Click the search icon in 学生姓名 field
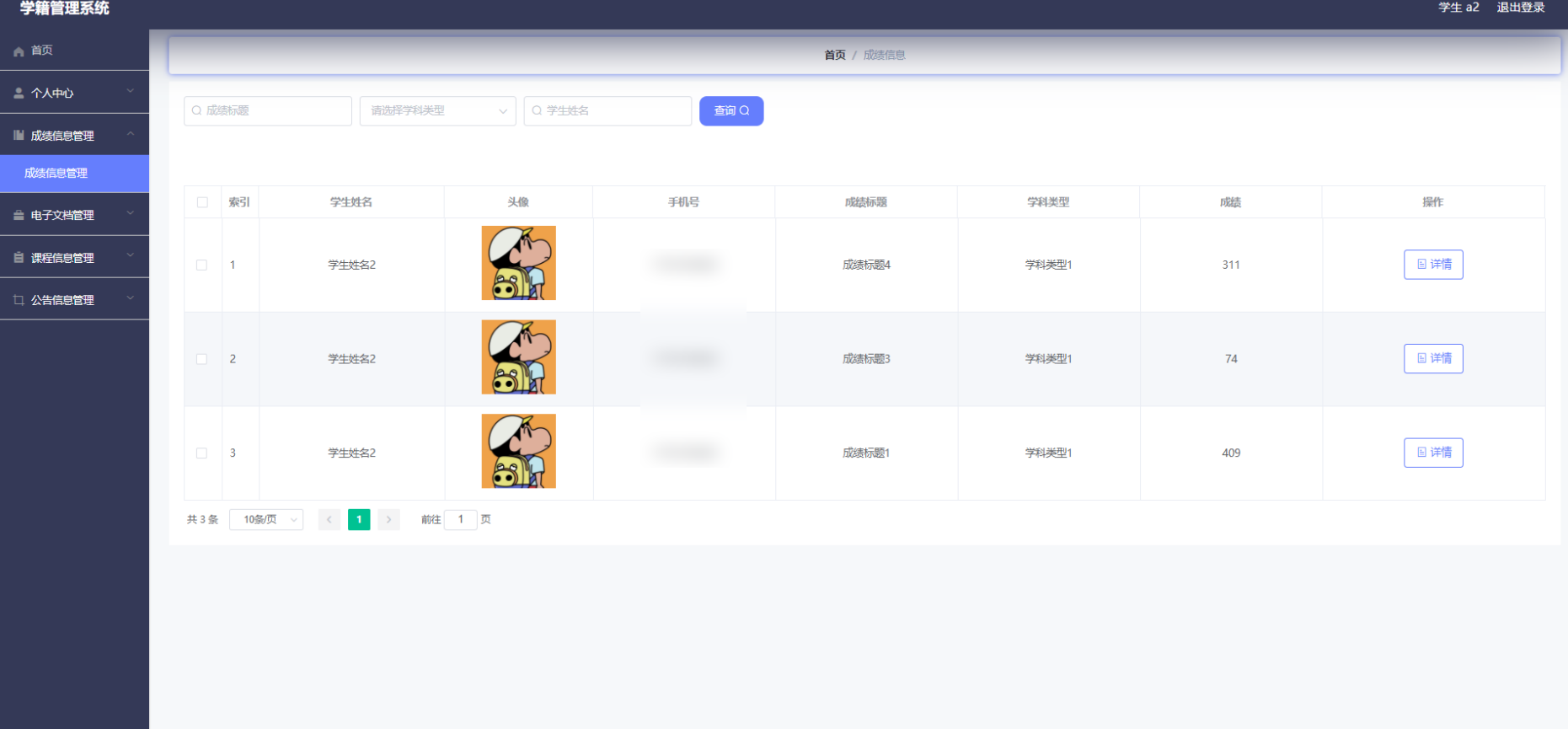This screenshot has height=729, width=1568. tap(537, 110)
